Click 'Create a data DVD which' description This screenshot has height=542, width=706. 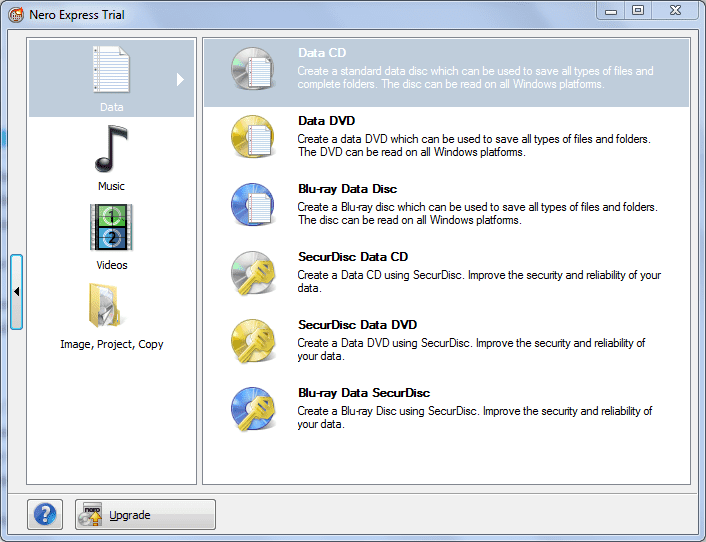(x=474, y=145)
